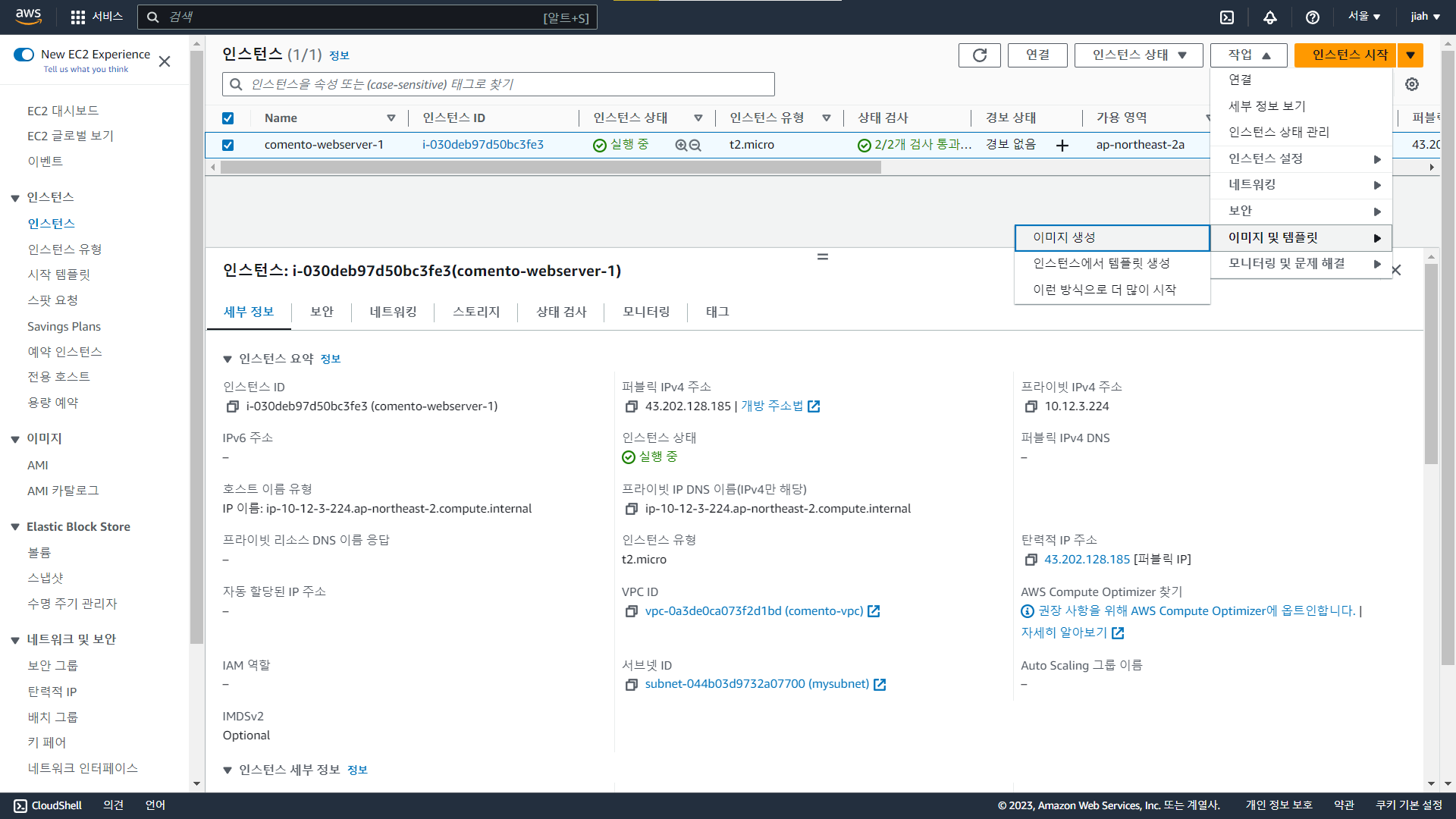The width and height of the screenshot is (1456, 819).
Task: Switch to the 스토리지 tab
Action: point(476,312)
